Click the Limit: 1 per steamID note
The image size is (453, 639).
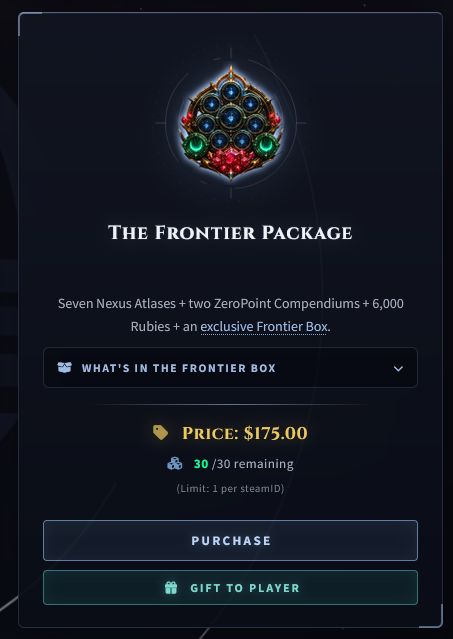[x=230, y=488]
